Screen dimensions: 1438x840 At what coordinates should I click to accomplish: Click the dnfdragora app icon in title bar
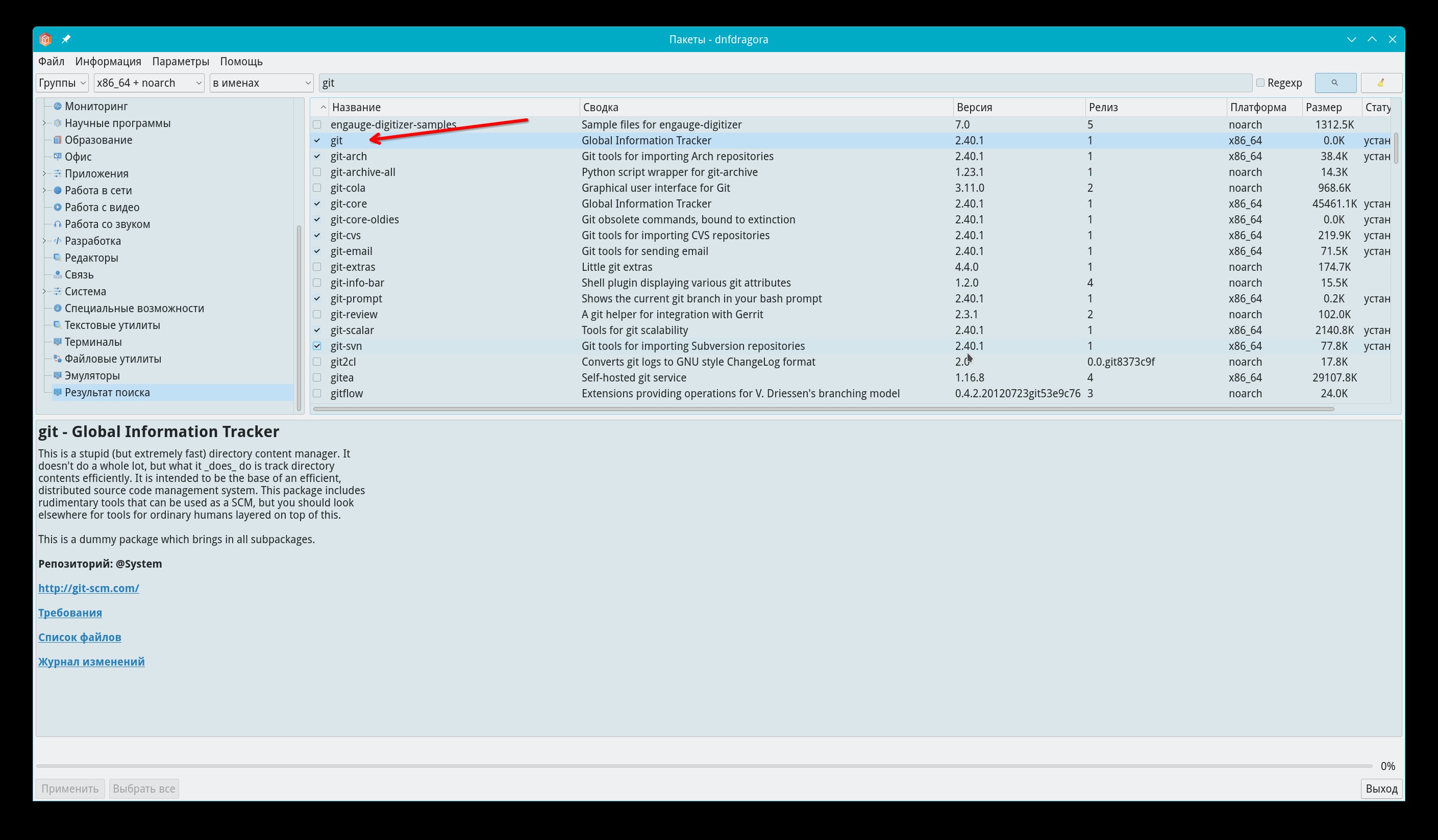[45, 39]
